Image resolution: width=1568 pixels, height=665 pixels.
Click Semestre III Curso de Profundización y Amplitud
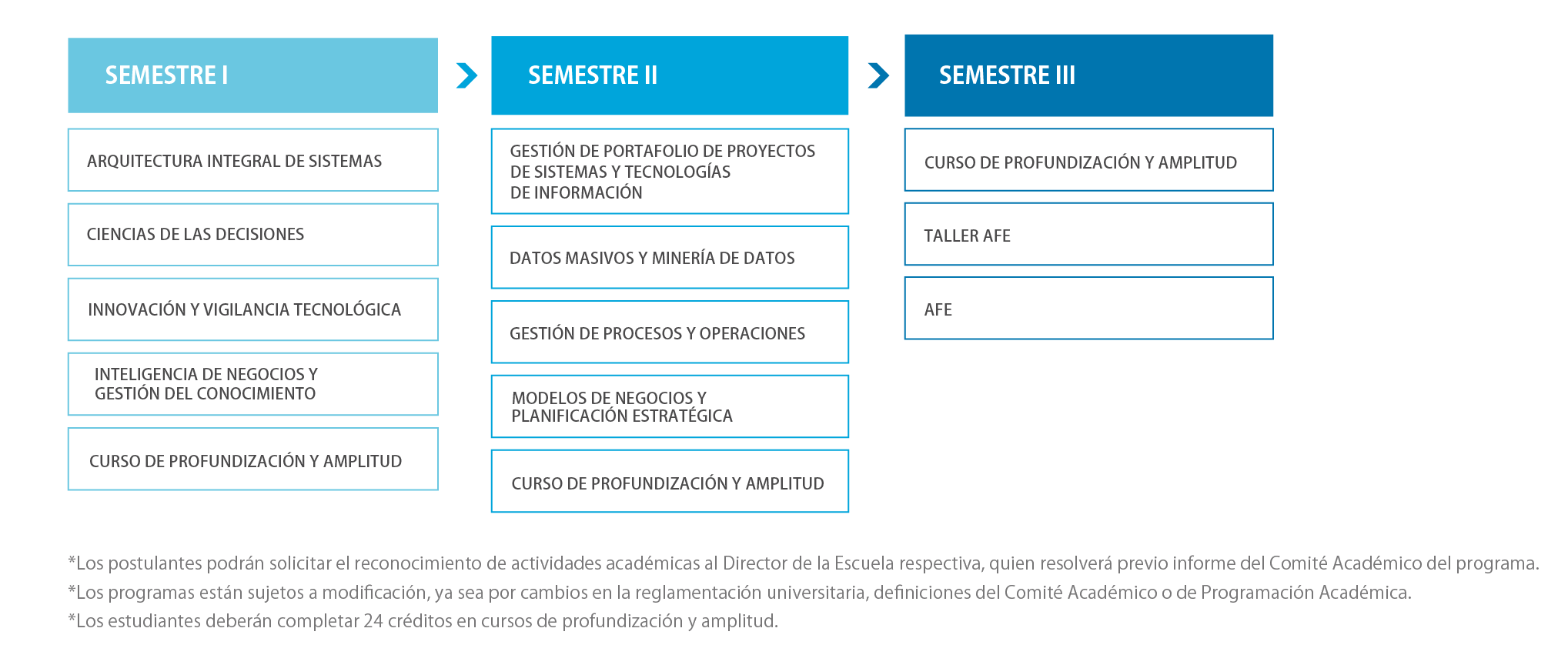tap(1088, 160)
